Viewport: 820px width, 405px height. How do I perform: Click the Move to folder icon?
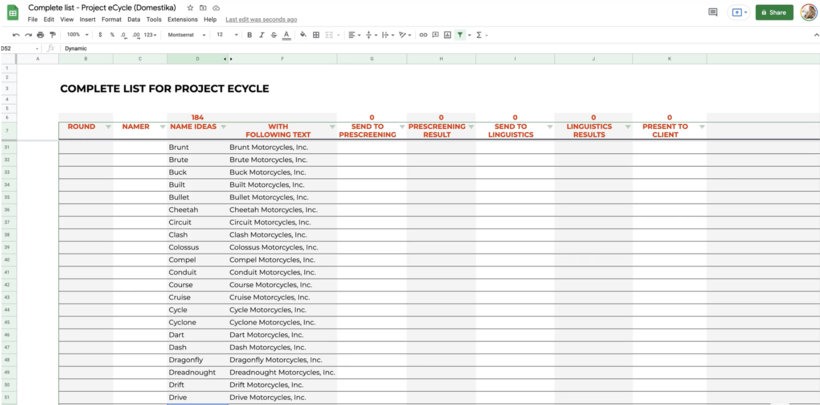point(203,8)
